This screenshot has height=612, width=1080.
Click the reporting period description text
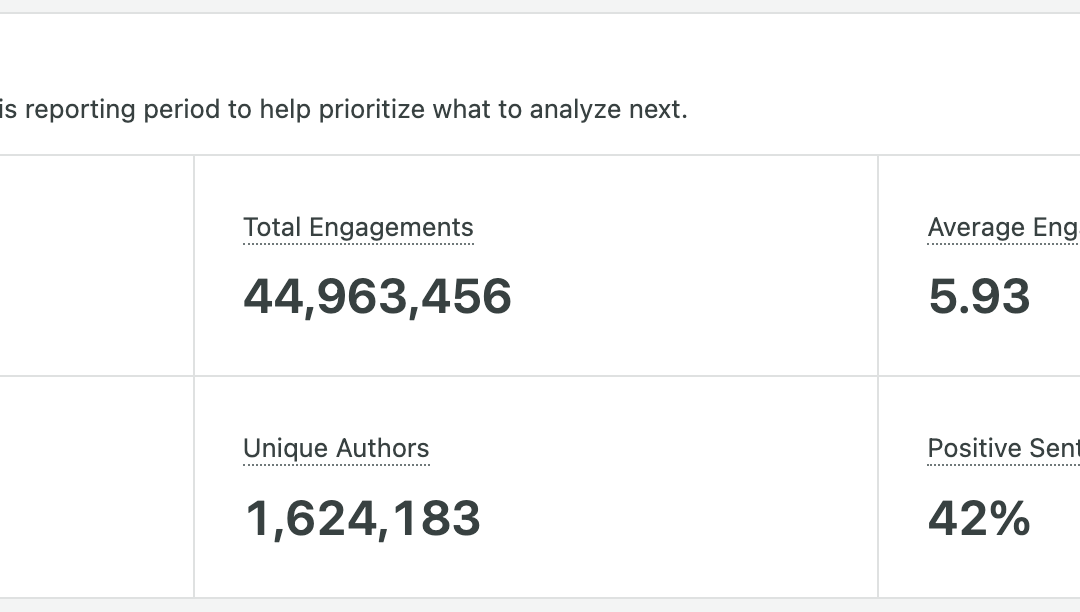344,109
